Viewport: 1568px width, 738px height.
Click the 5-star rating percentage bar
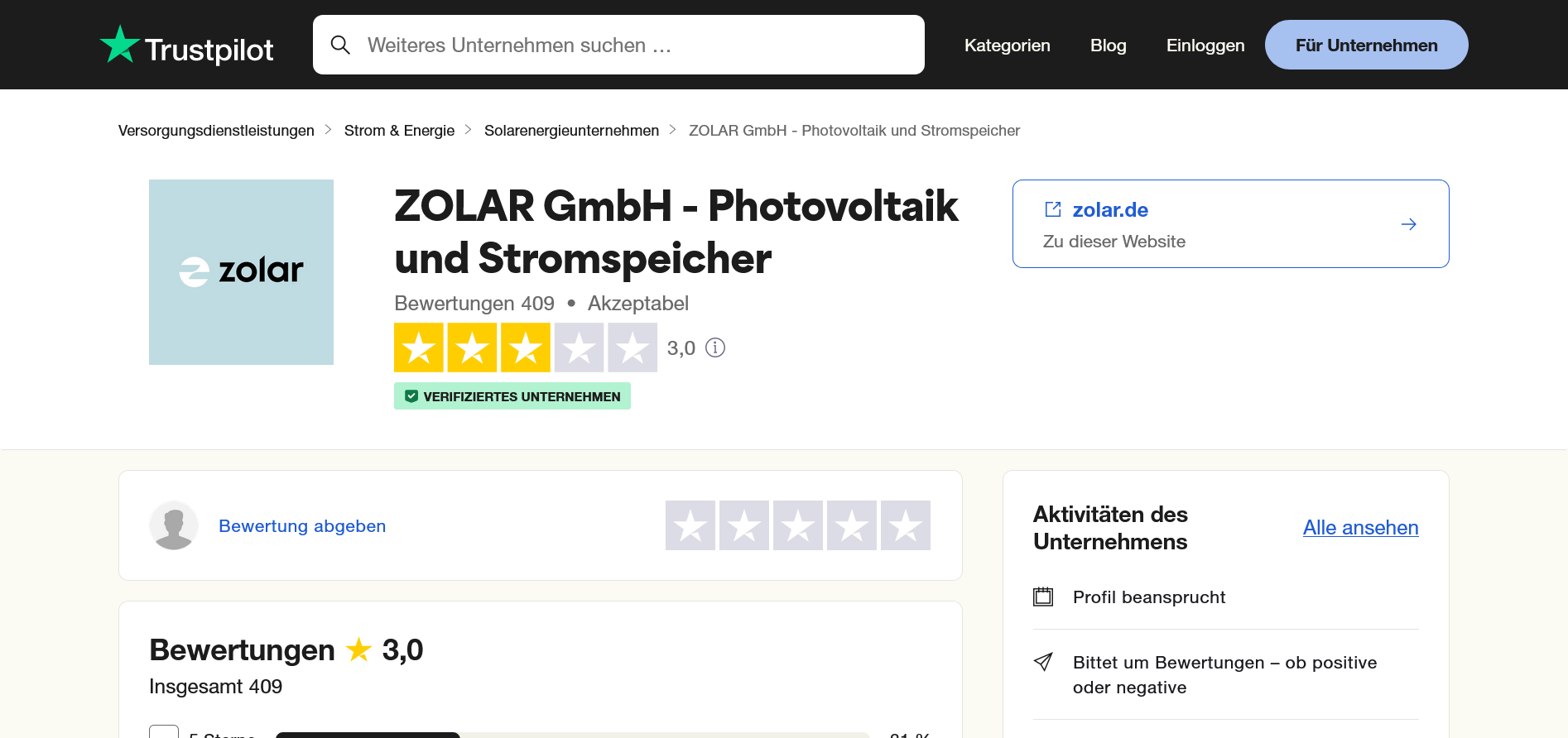(x=571, y=735)
